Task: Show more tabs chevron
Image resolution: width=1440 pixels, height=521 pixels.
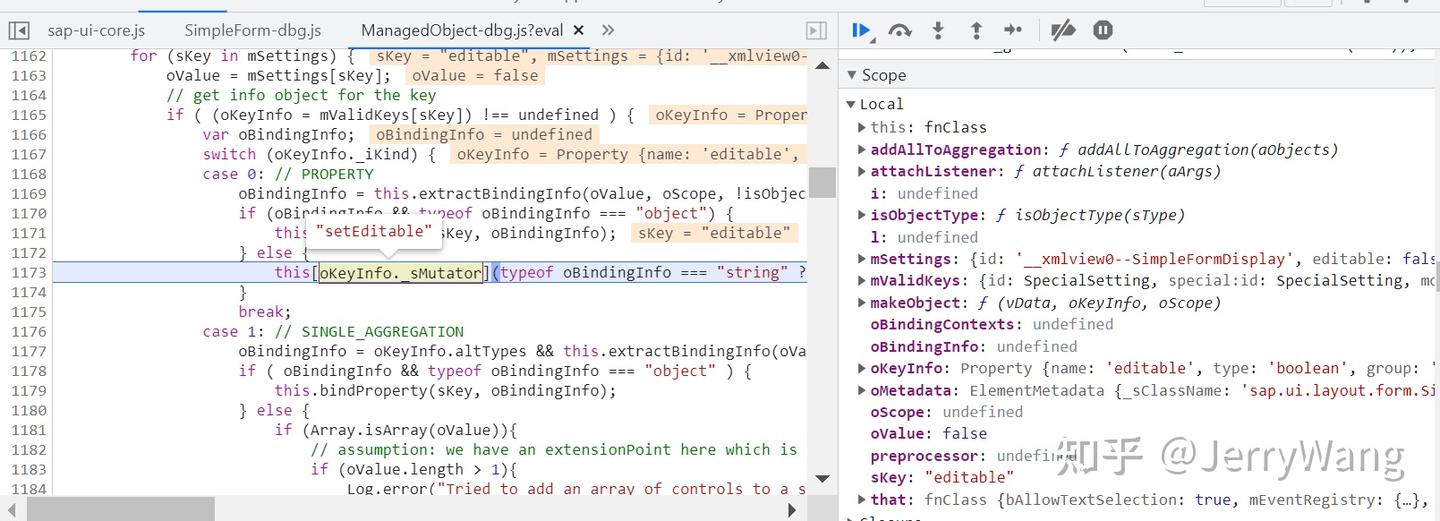Action: [608, 31]
